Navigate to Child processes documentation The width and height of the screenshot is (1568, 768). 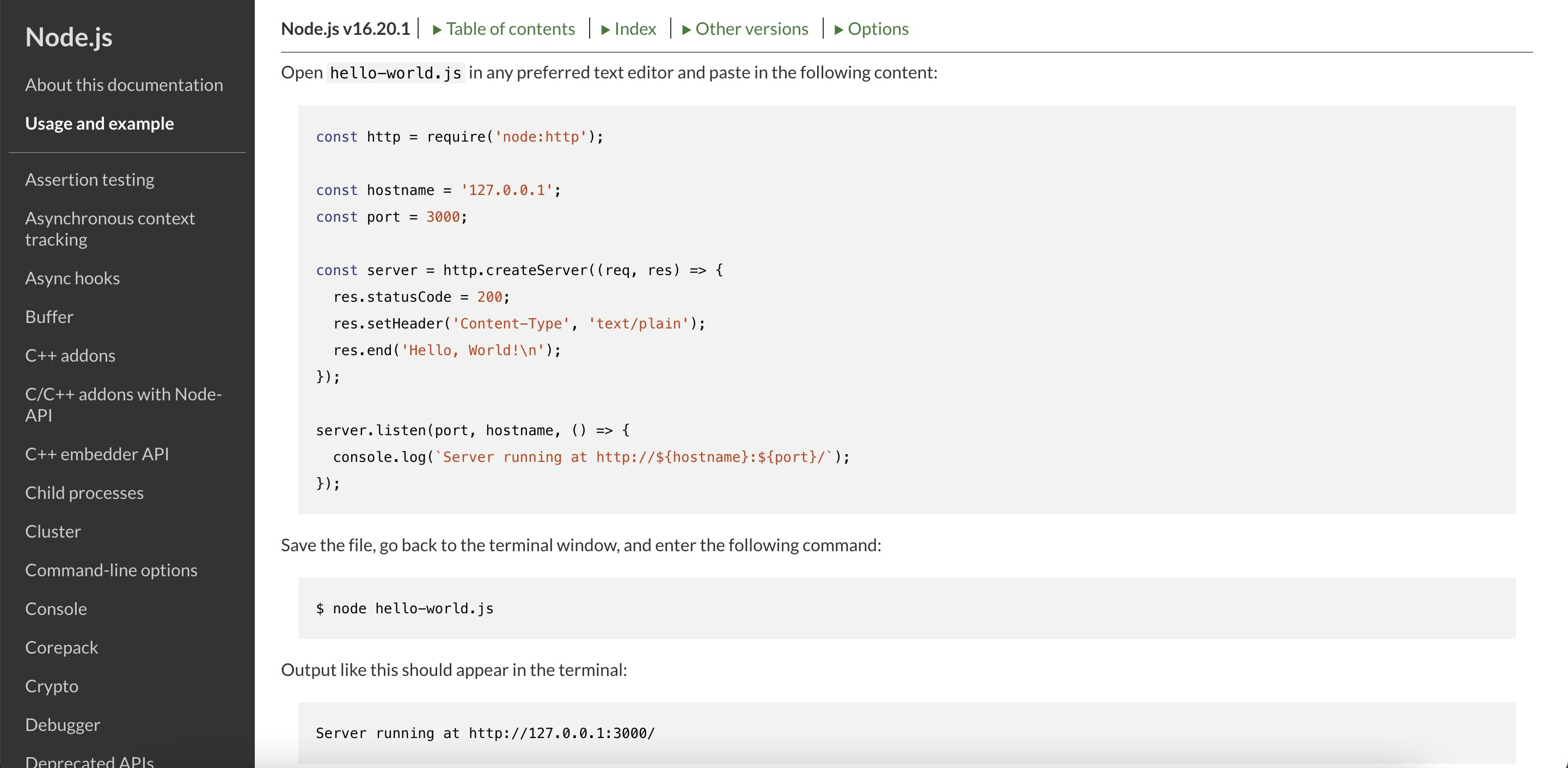pyautogui.click(x=84, y=493)
